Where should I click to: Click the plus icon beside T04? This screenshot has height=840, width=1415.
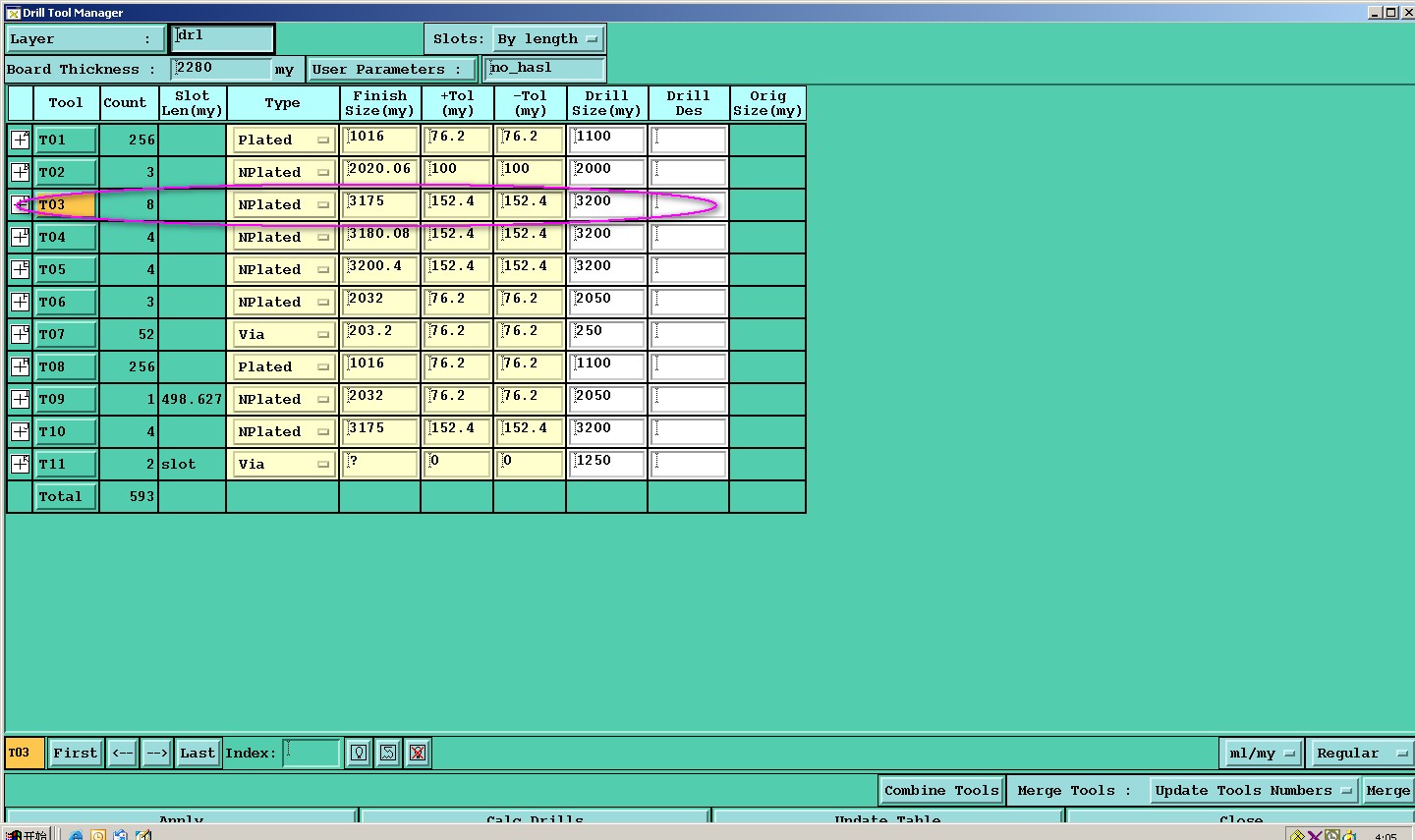[20, 237]
